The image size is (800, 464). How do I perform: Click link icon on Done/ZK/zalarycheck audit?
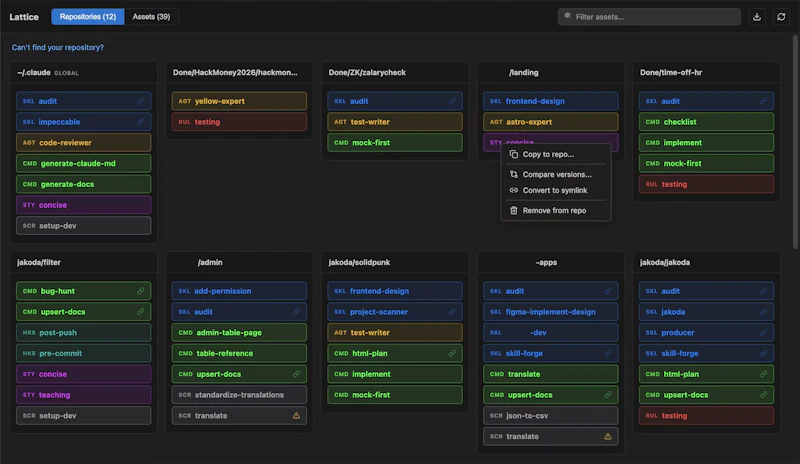click(x=452, y=101)
